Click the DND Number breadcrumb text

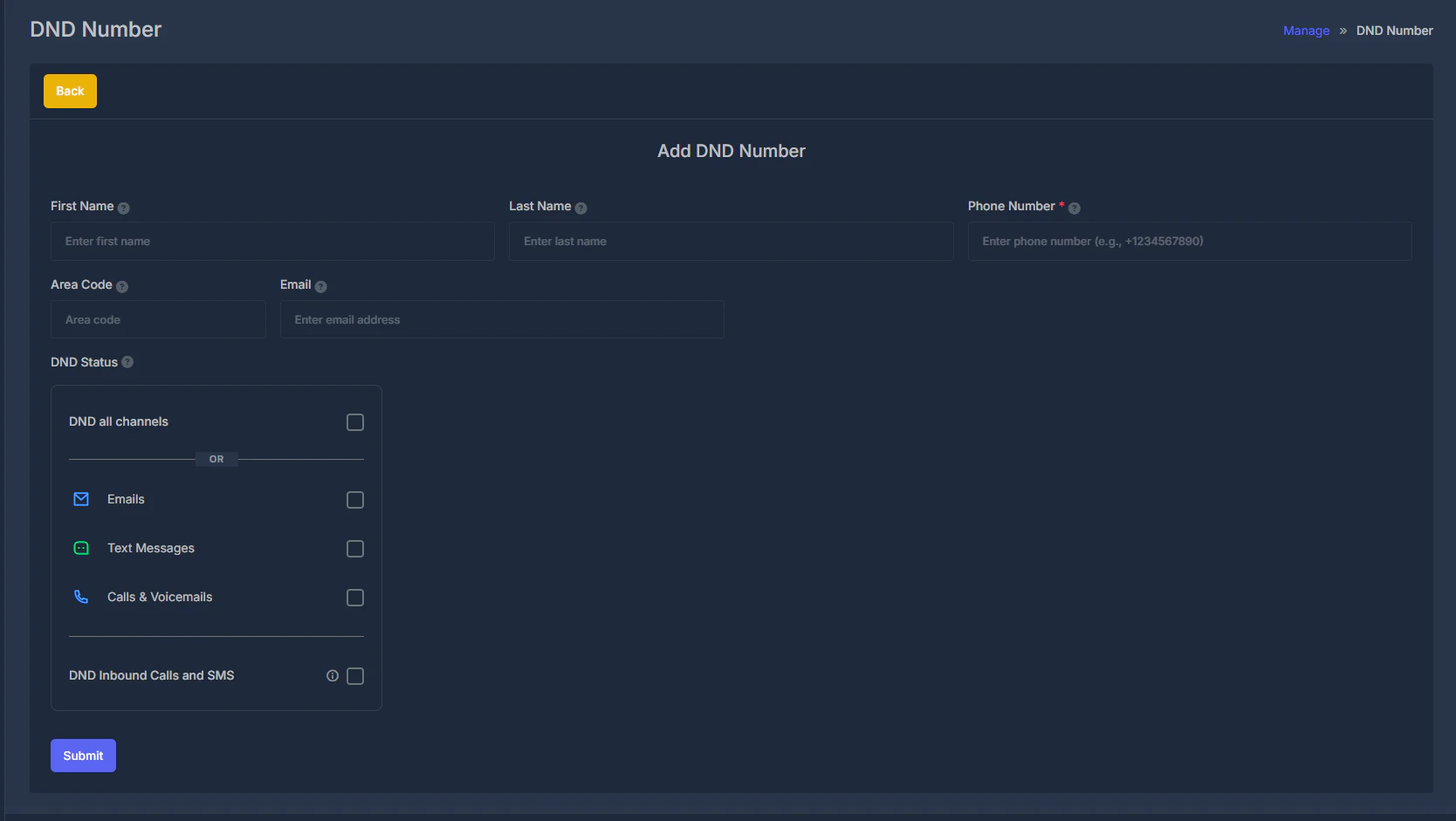coord(1394,31)
